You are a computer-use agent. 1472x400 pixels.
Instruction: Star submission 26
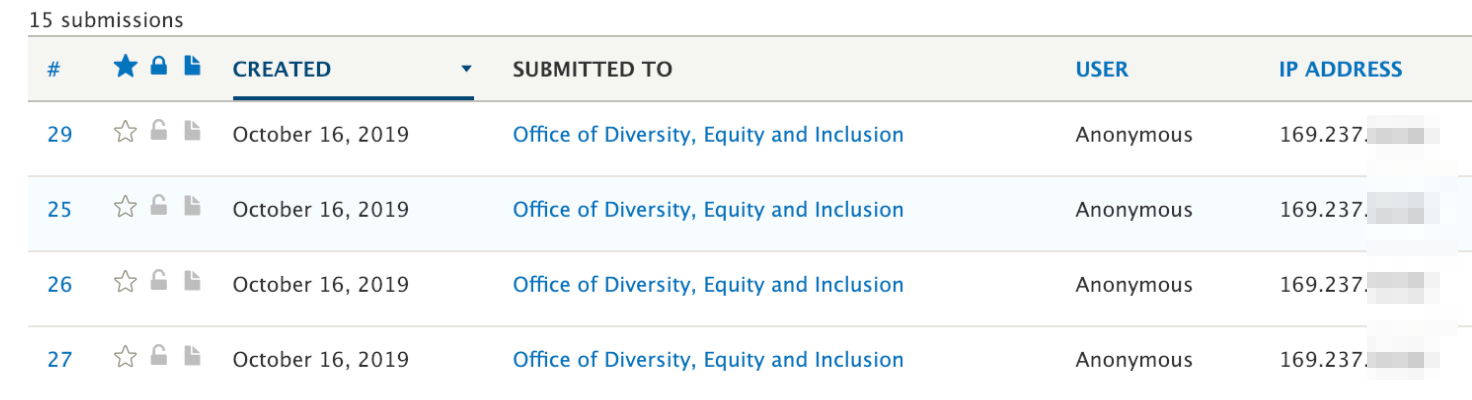(x=125, y=282)
